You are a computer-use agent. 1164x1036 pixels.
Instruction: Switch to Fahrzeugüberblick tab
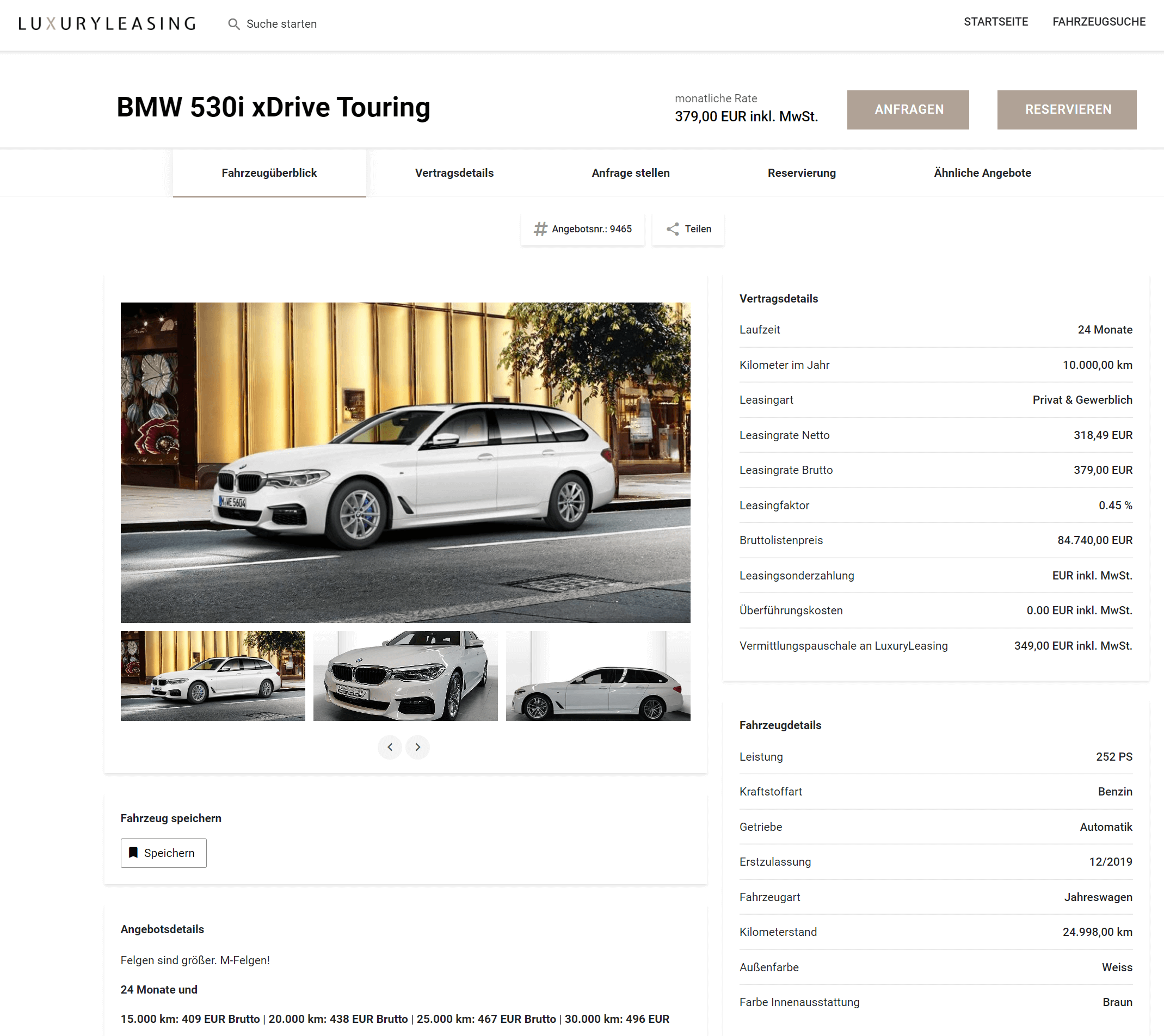[269, 172]
